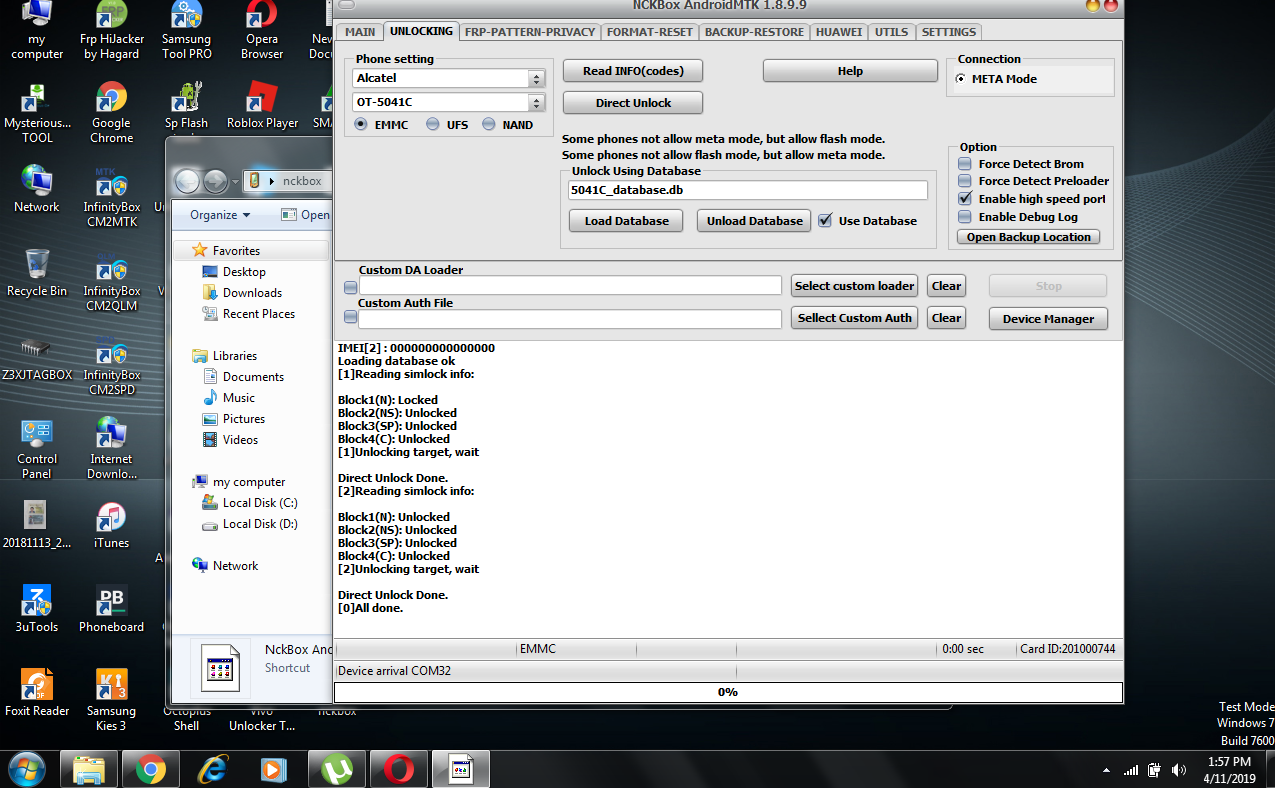Image resolution: width=1275 pixels, height=788 pixels.
Task: Launch InfinityBox CM2MTK shortcut
Action: coord(111,197)
